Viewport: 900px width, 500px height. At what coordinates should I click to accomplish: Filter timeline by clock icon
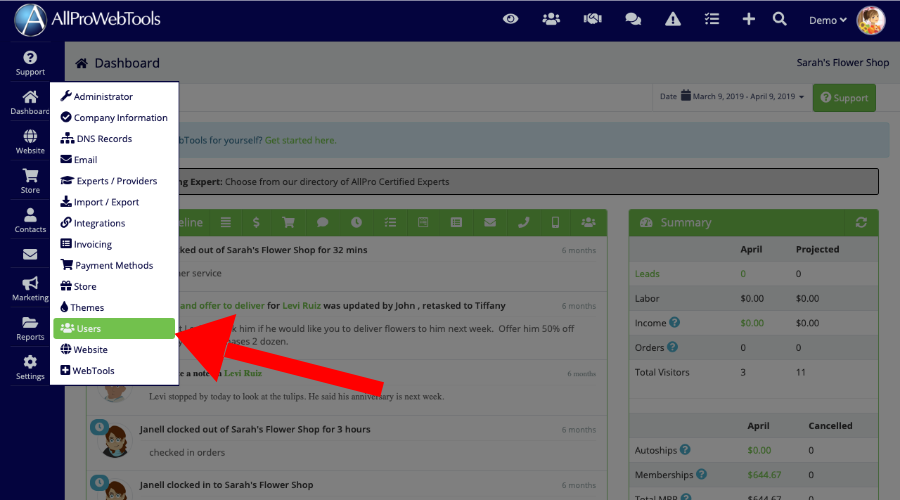pos(356,223)
